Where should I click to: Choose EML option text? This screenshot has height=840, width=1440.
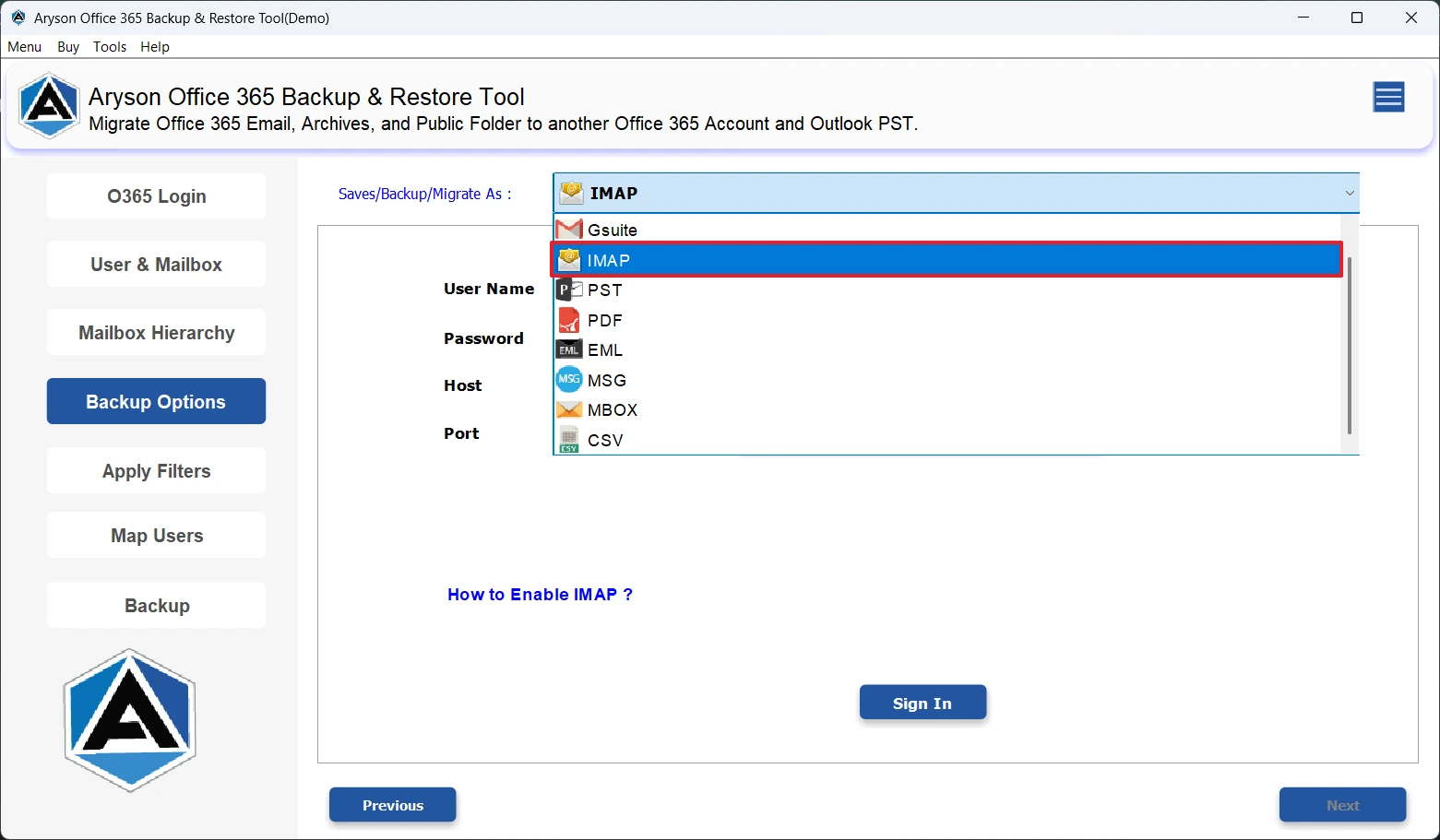pyautogui.click(x=605, y=350)
